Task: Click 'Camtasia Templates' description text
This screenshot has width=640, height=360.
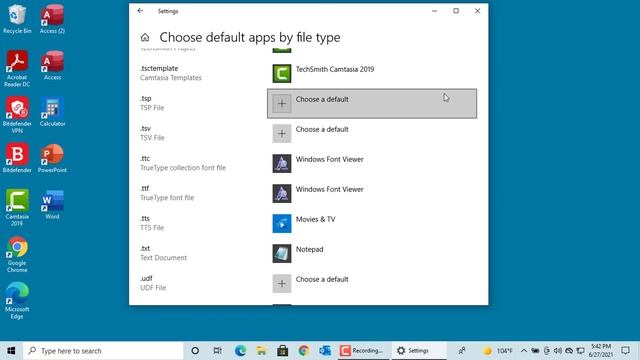Action: point(171,78)
